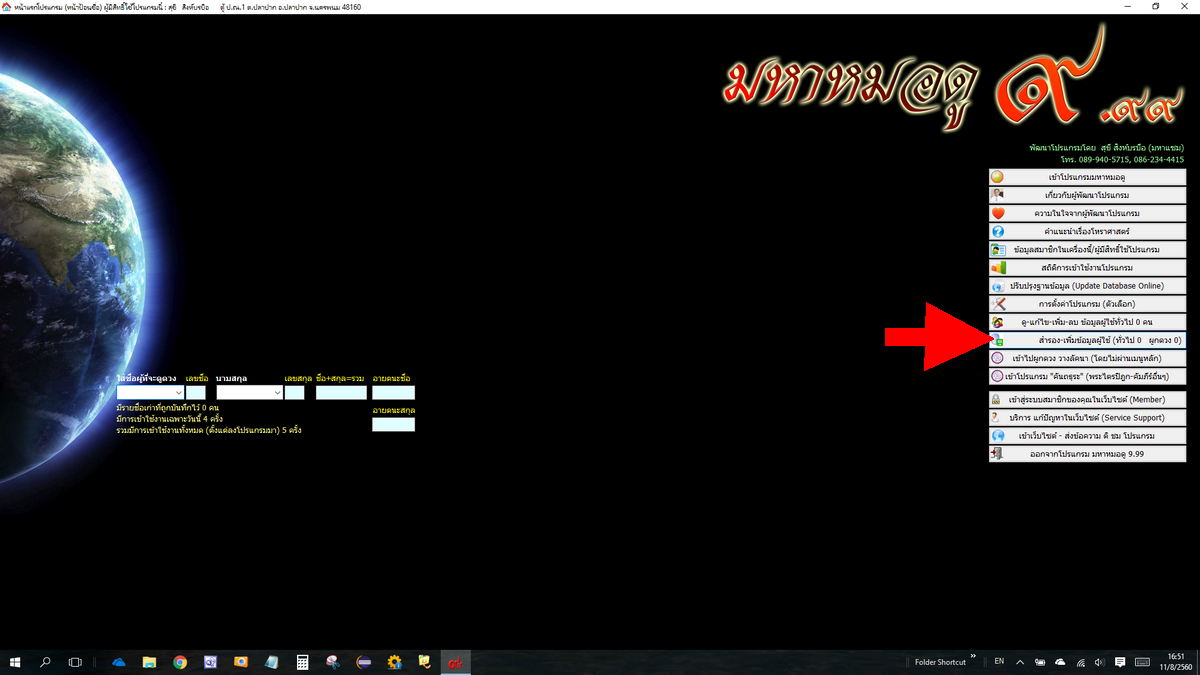Open notification action center icon

point(1120,662)
